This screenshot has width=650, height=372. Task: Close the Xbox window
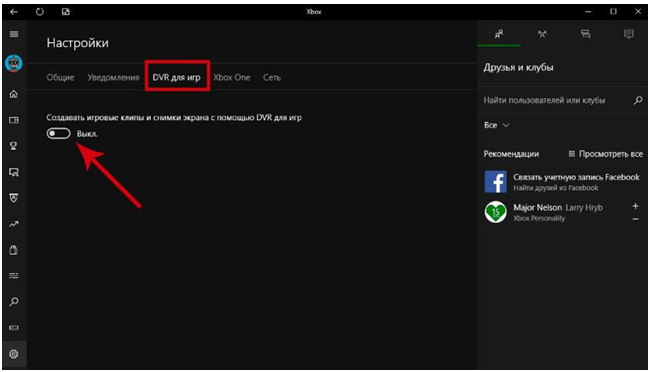[638, 12]
